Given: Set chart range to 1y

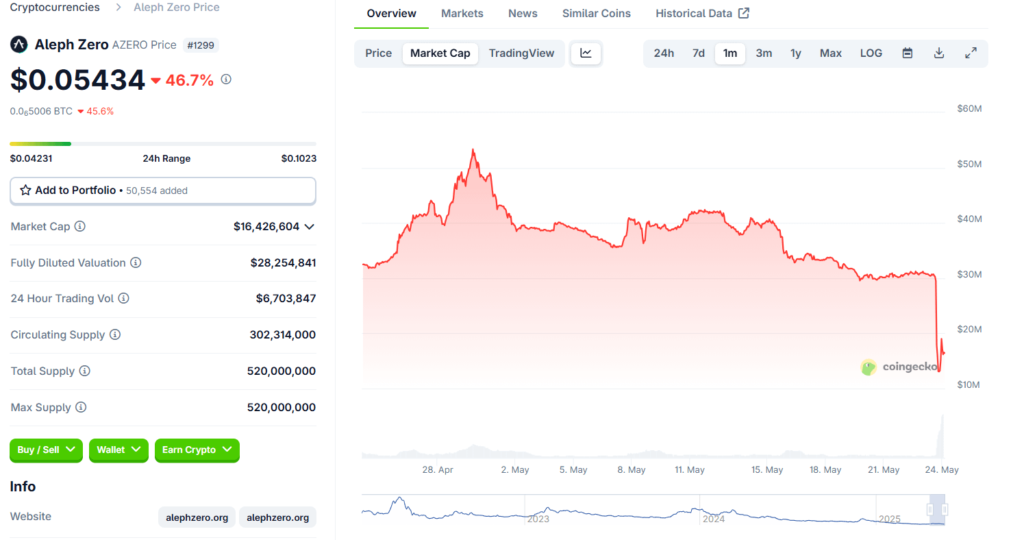Looking at the screenshot, I should (x=795, y=54).
